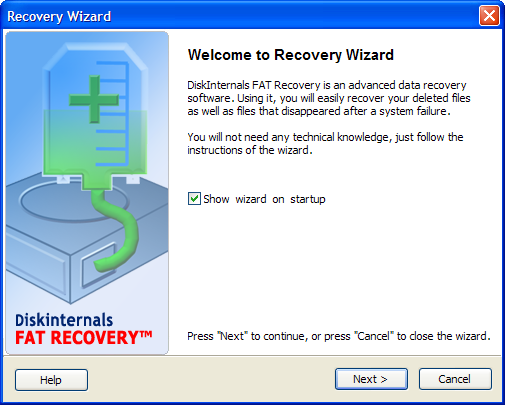505x405 pixels.
Task: Click the drive's front slot where tube enters
Action: coord(97,265)
